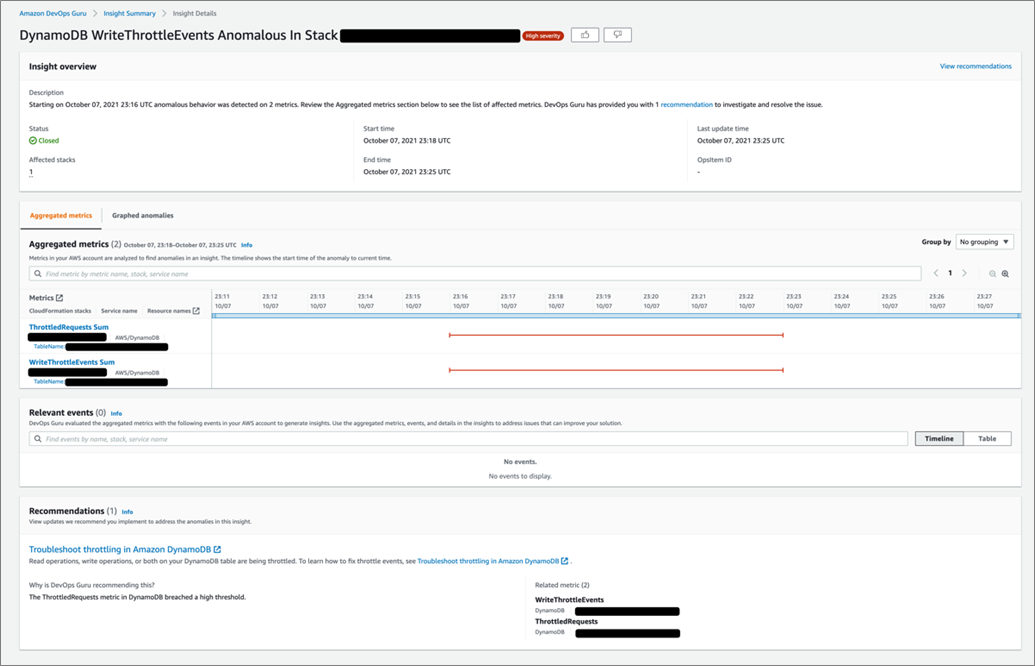The image size is (1035, 666).
Task: Click the timeline range slider bar
Action: click(617, 316)
